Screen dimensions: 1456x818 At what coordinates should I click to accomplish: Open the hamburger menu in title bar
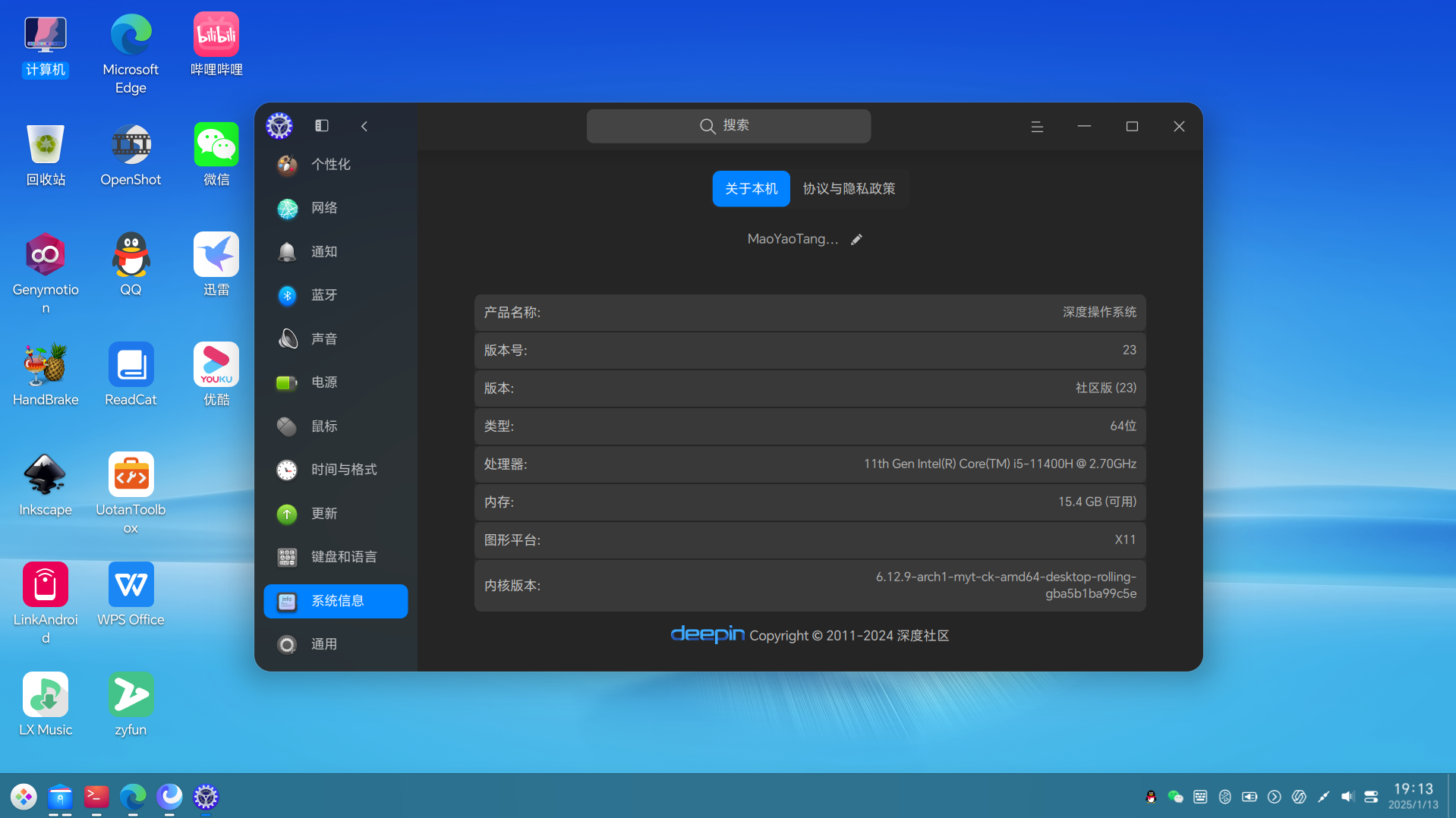click(x=1037, y=127)
